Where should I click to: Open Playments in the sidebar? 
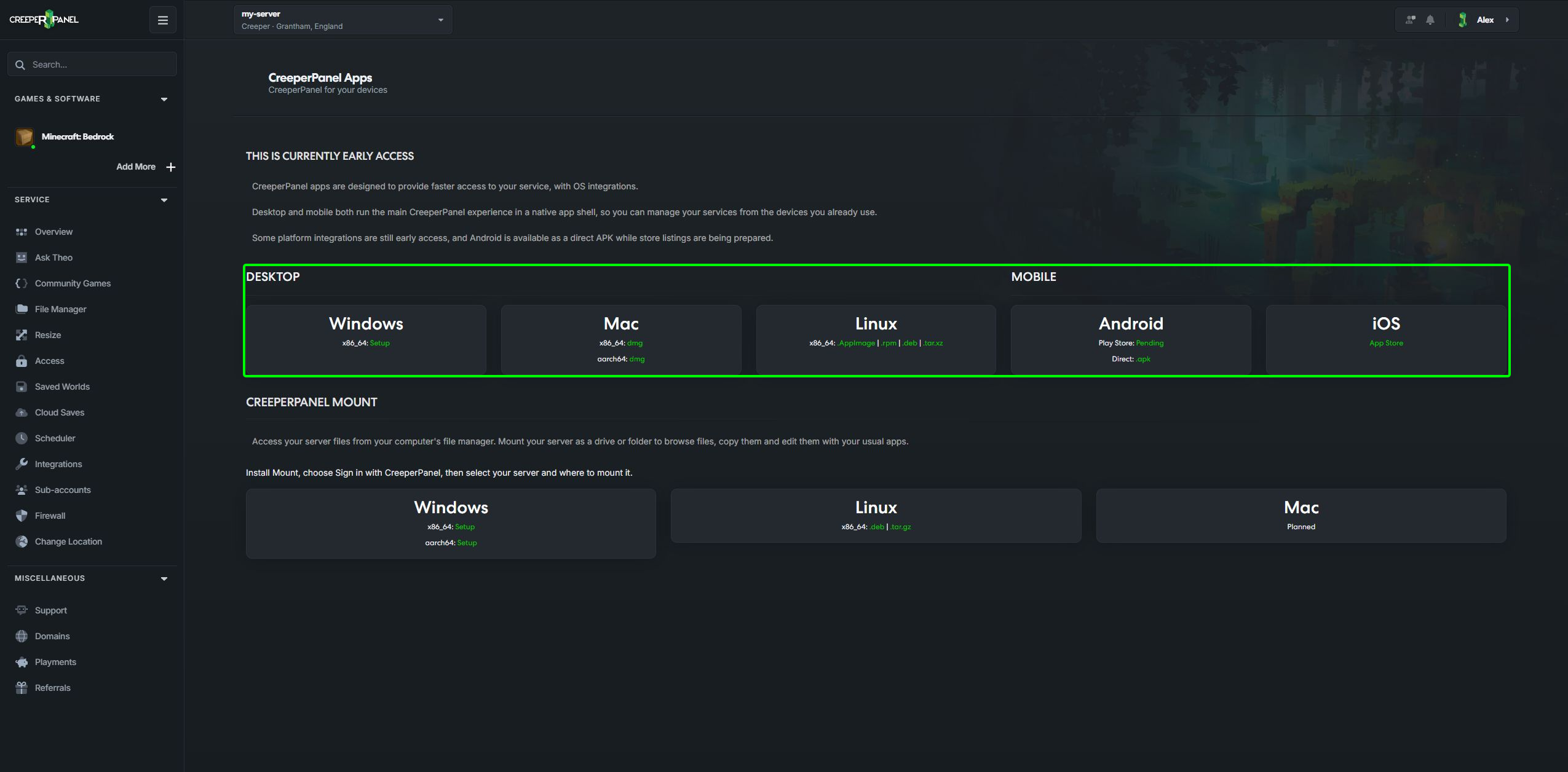point(55,662)
